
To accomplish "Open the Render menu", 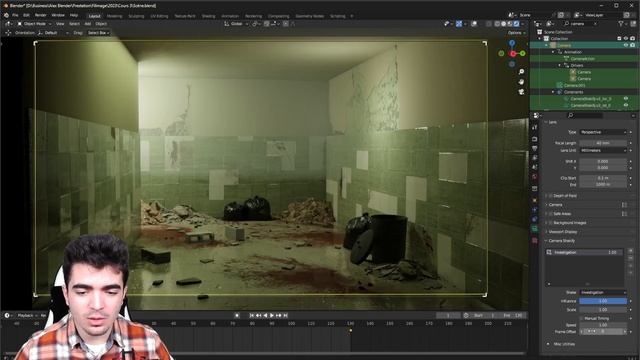I will coord(40,15).
